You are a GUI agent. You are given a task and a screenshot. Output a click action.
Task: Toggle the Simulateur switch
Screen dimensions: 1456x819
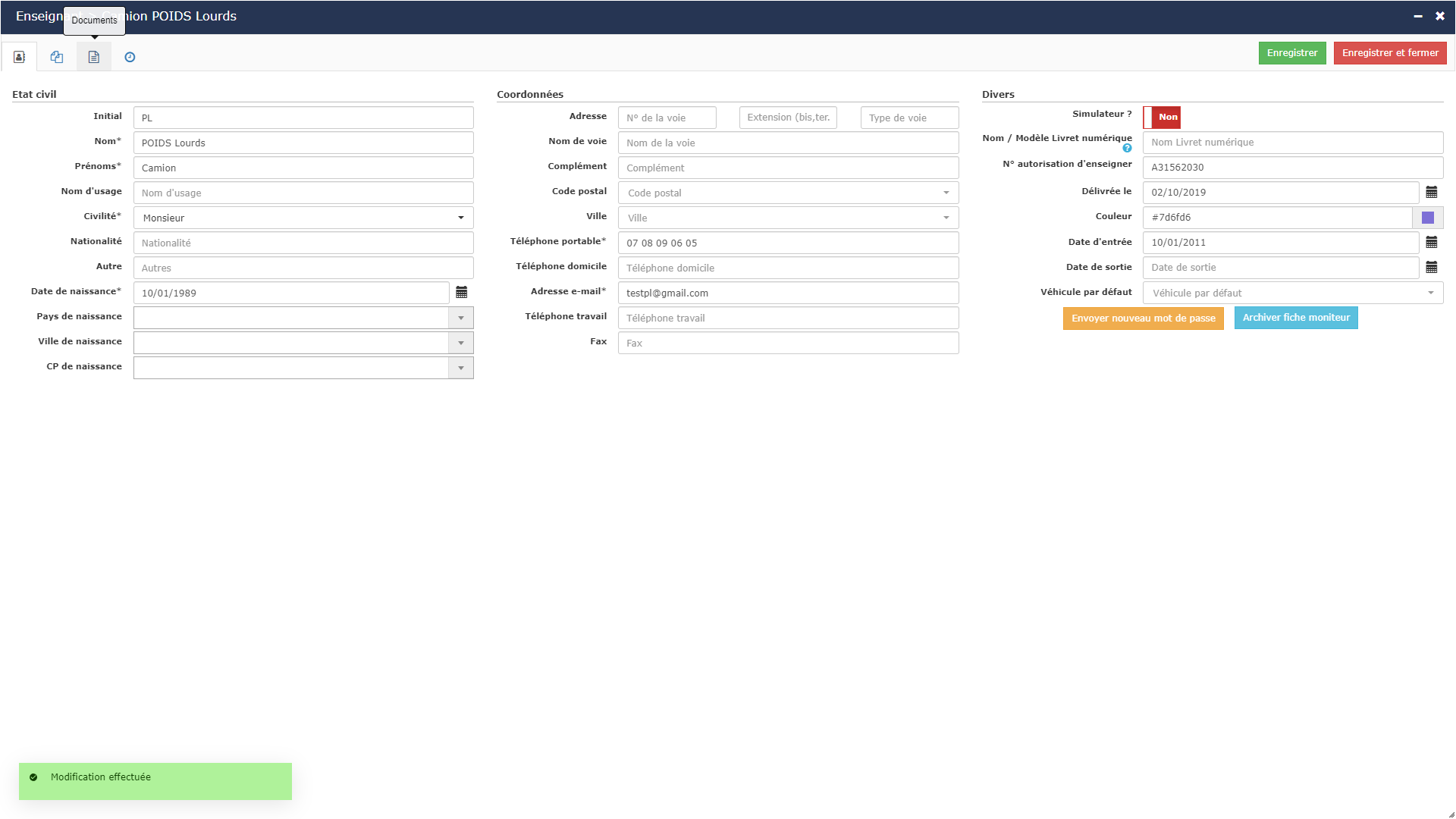(x=1162, y=117)
